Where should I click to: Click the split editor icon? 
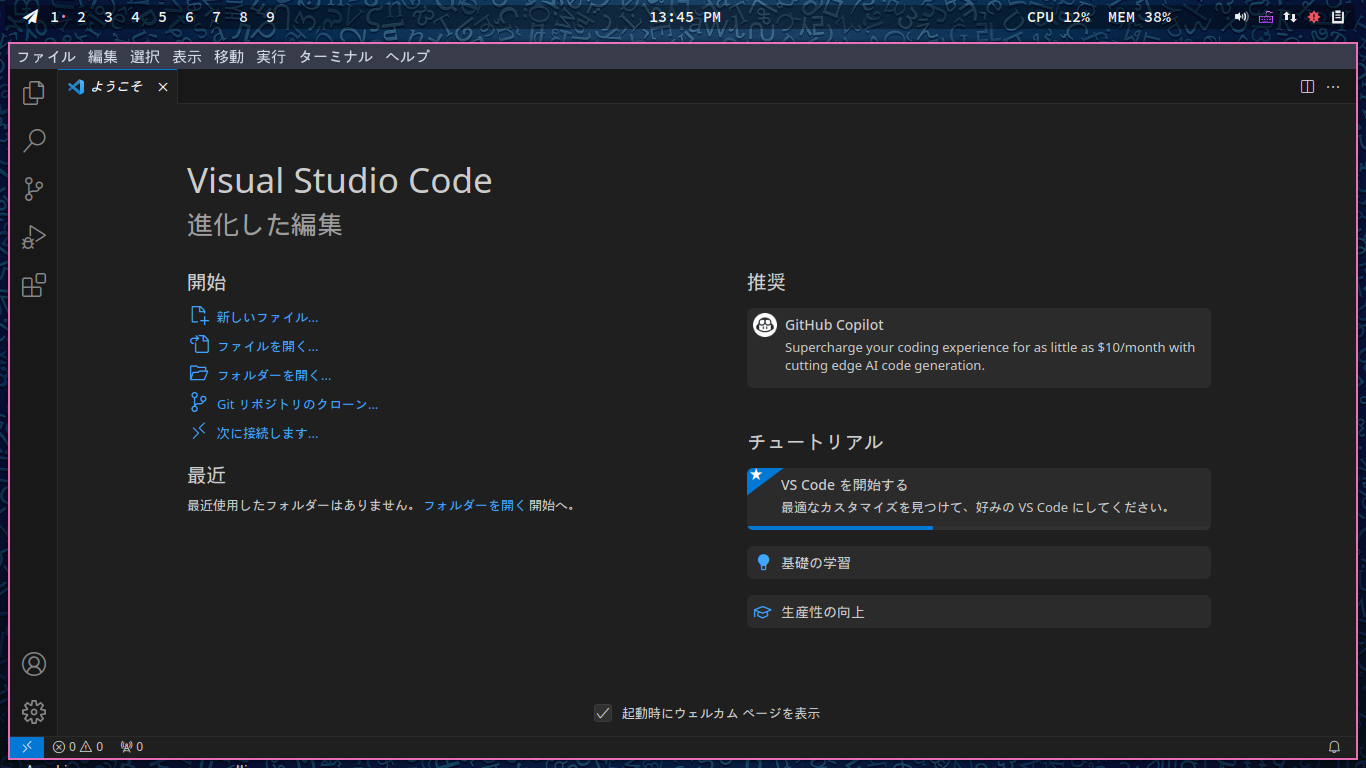pos(1307,87)
